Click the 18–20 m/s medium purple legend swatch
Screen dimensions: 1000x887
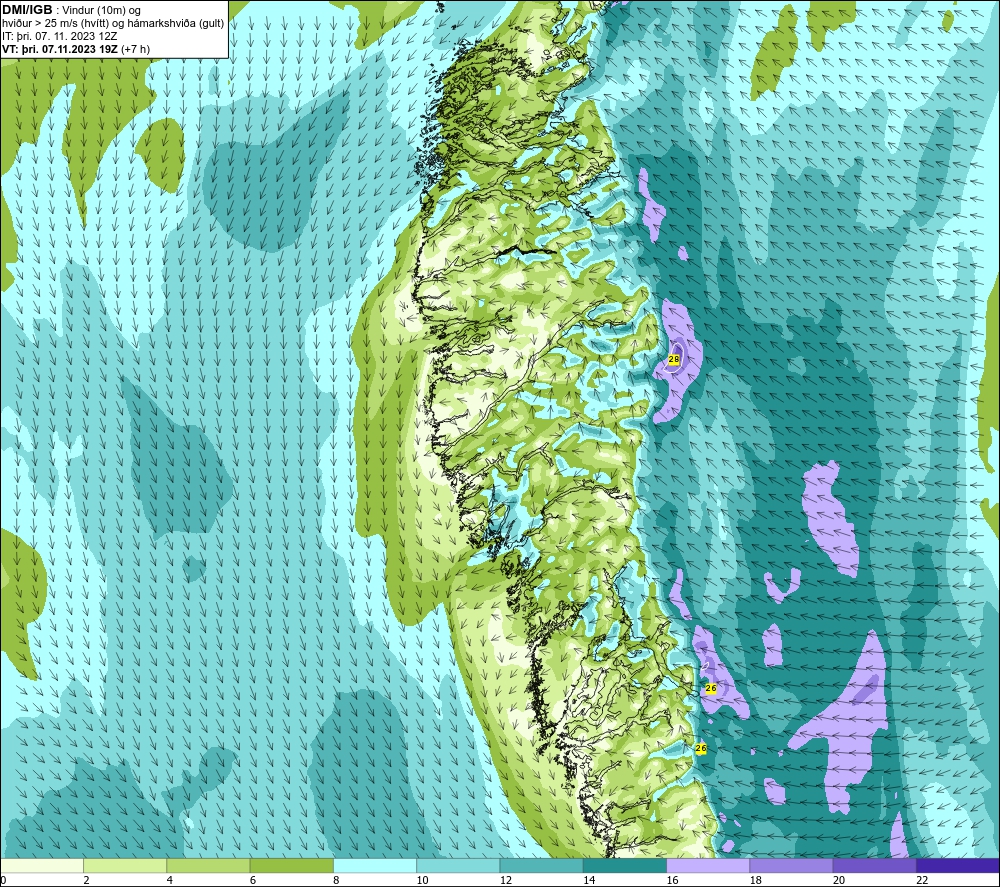point(791,865)
